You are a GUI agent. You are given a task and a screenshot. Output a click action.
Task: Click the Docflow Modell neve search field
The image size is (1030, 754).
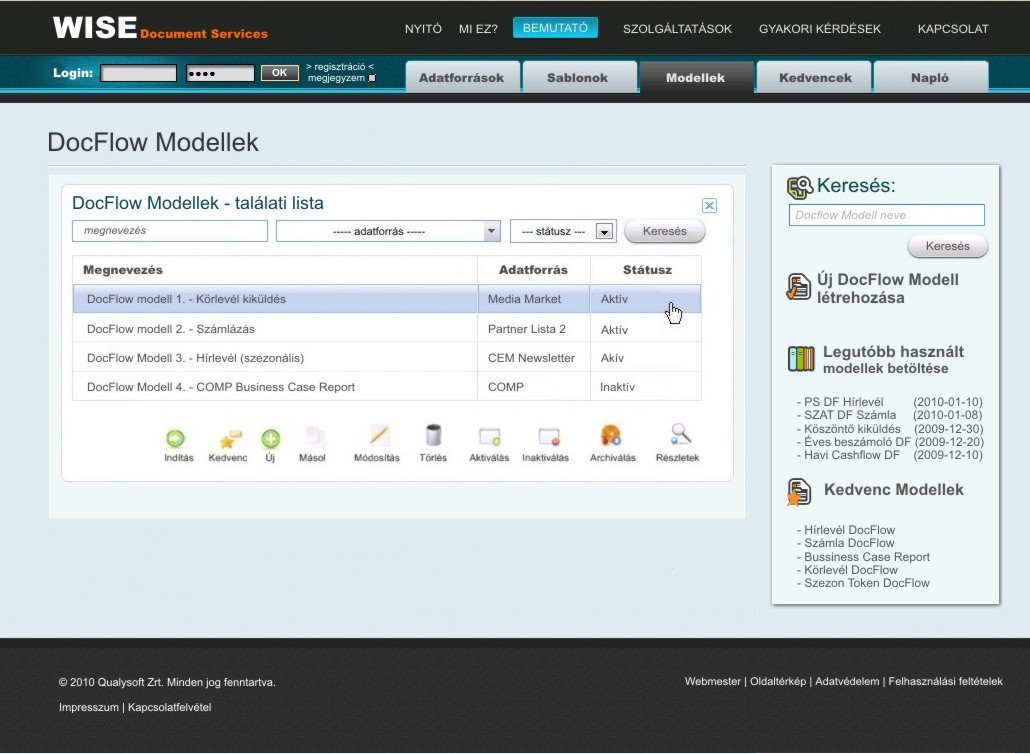[x=887, y=215]
